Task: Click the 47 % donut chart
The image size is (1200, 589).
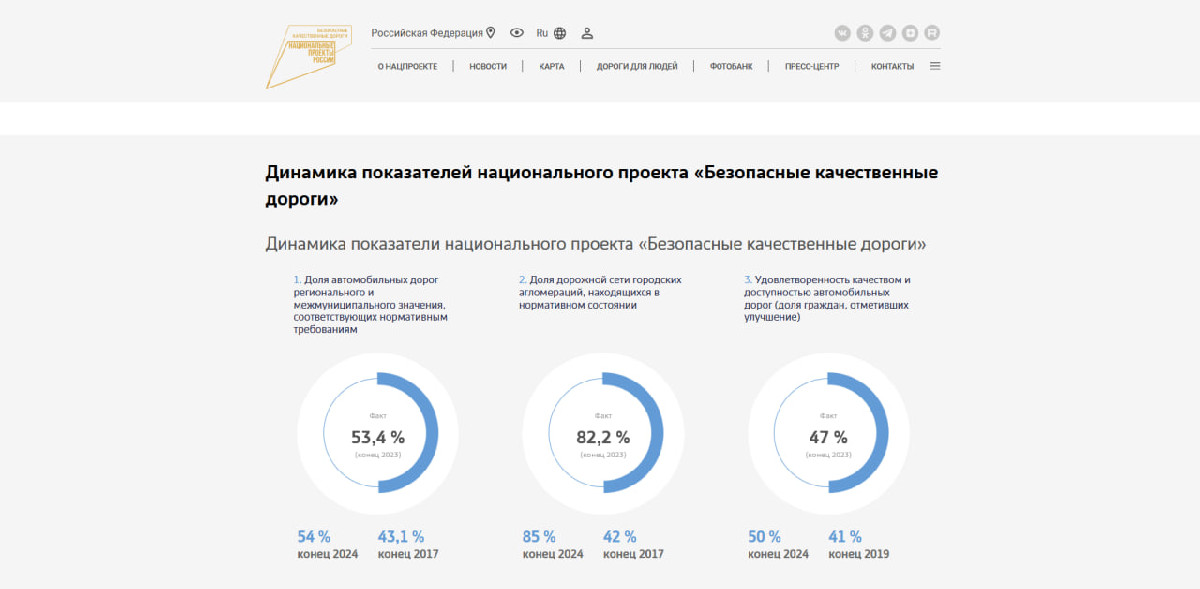Action: pyautogui.click(x=829, y=432)
